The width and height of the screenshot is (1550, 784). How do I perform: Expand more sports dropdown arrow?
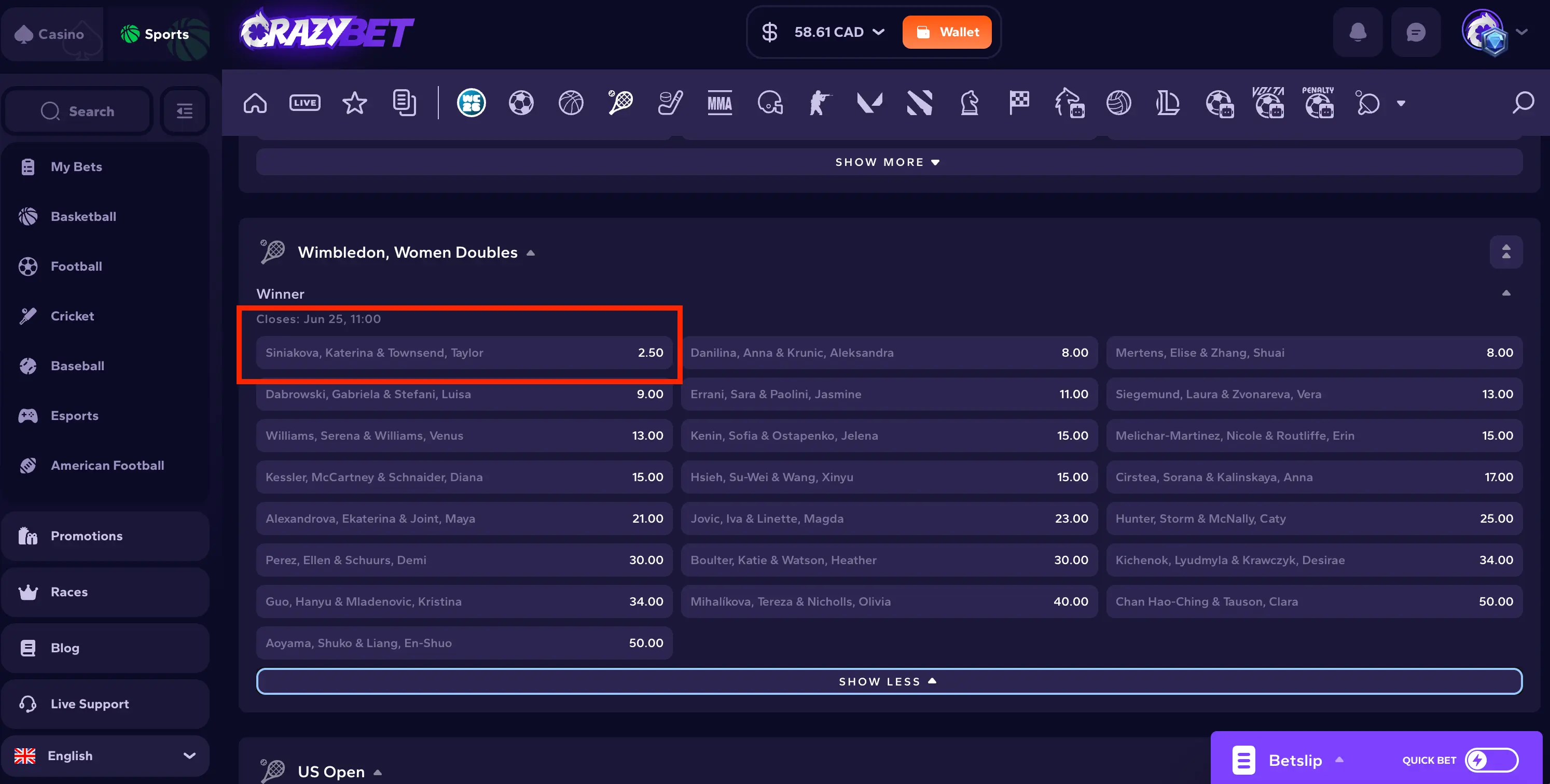tap(1401, 103)
